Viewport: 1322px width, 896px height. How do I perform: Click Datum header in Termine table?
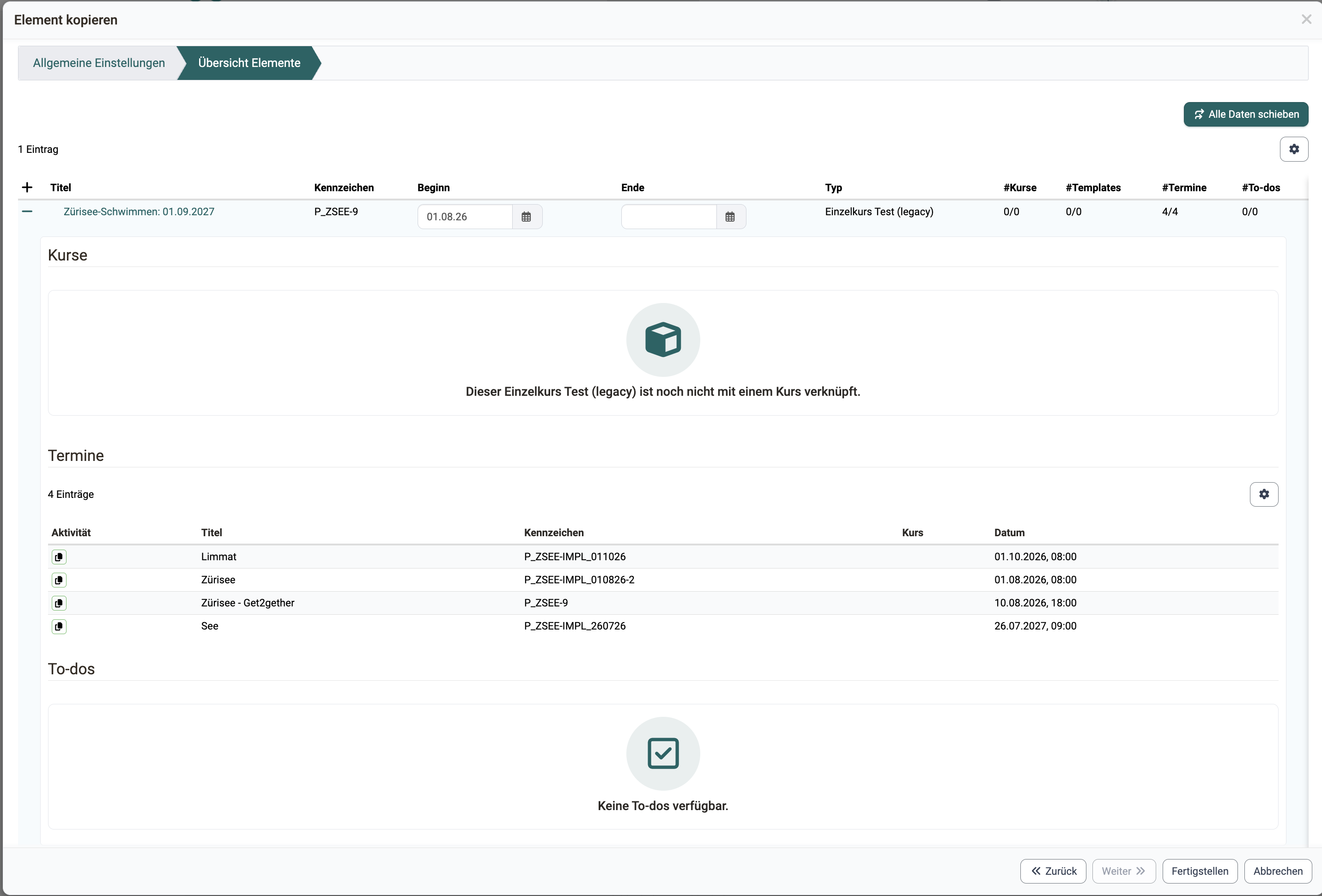[1010, 533]
